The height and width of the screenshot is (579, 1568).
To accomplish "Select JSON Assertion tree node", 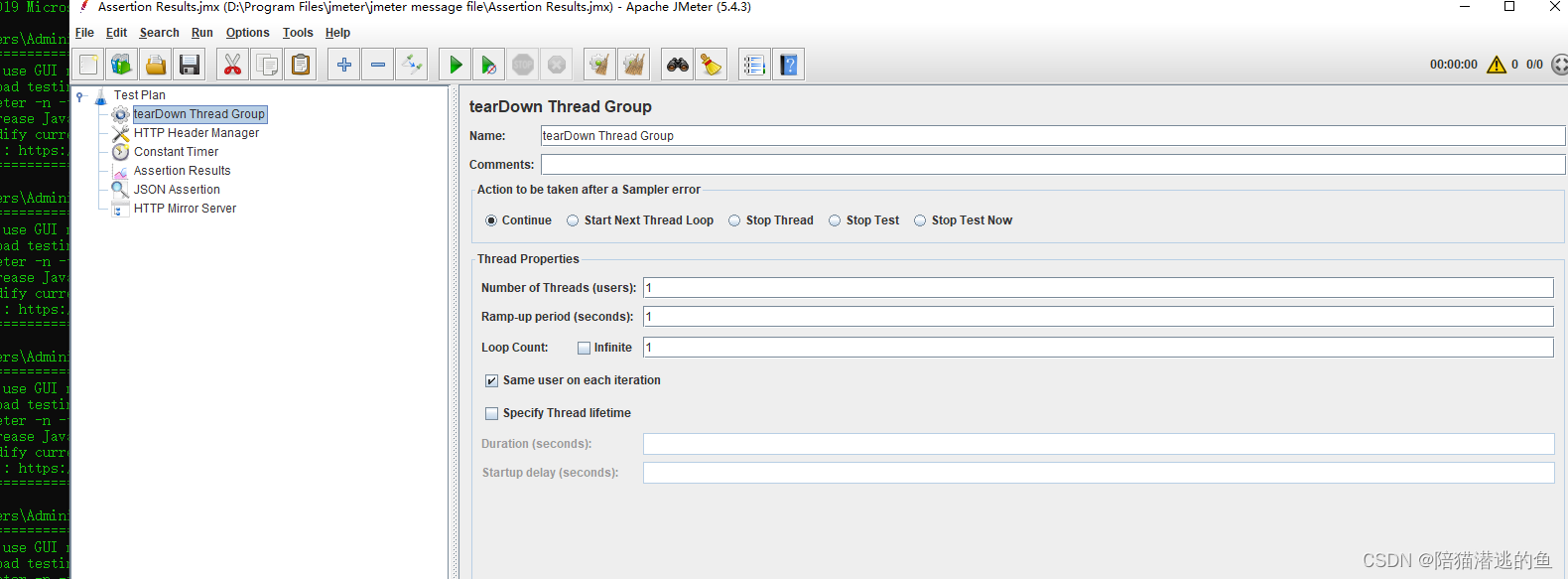I will (x=178, y=190).
